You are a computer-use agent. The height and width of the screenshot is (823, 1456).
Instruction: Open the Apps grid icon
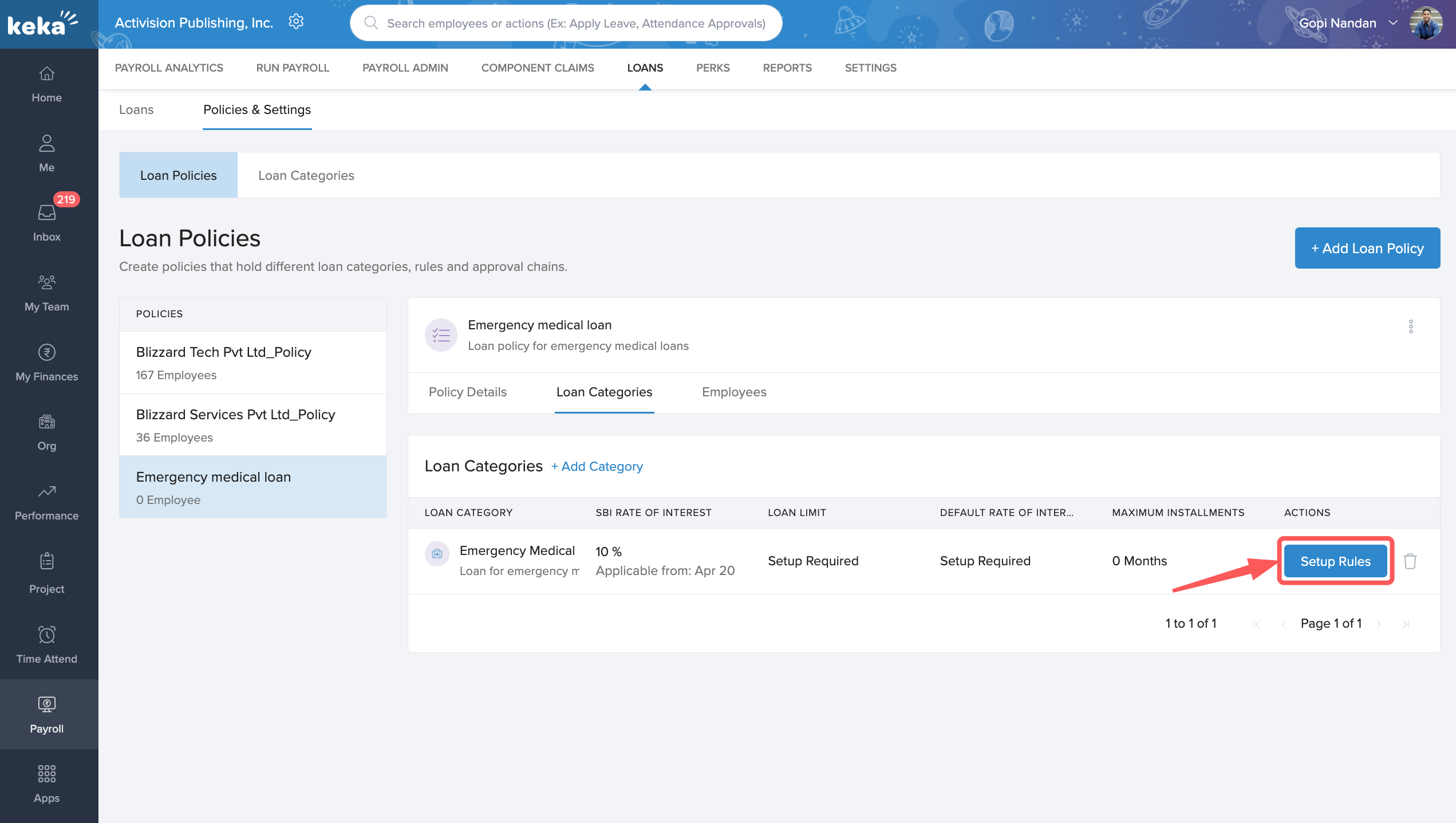pyautogui.click(x=46, y=783)
